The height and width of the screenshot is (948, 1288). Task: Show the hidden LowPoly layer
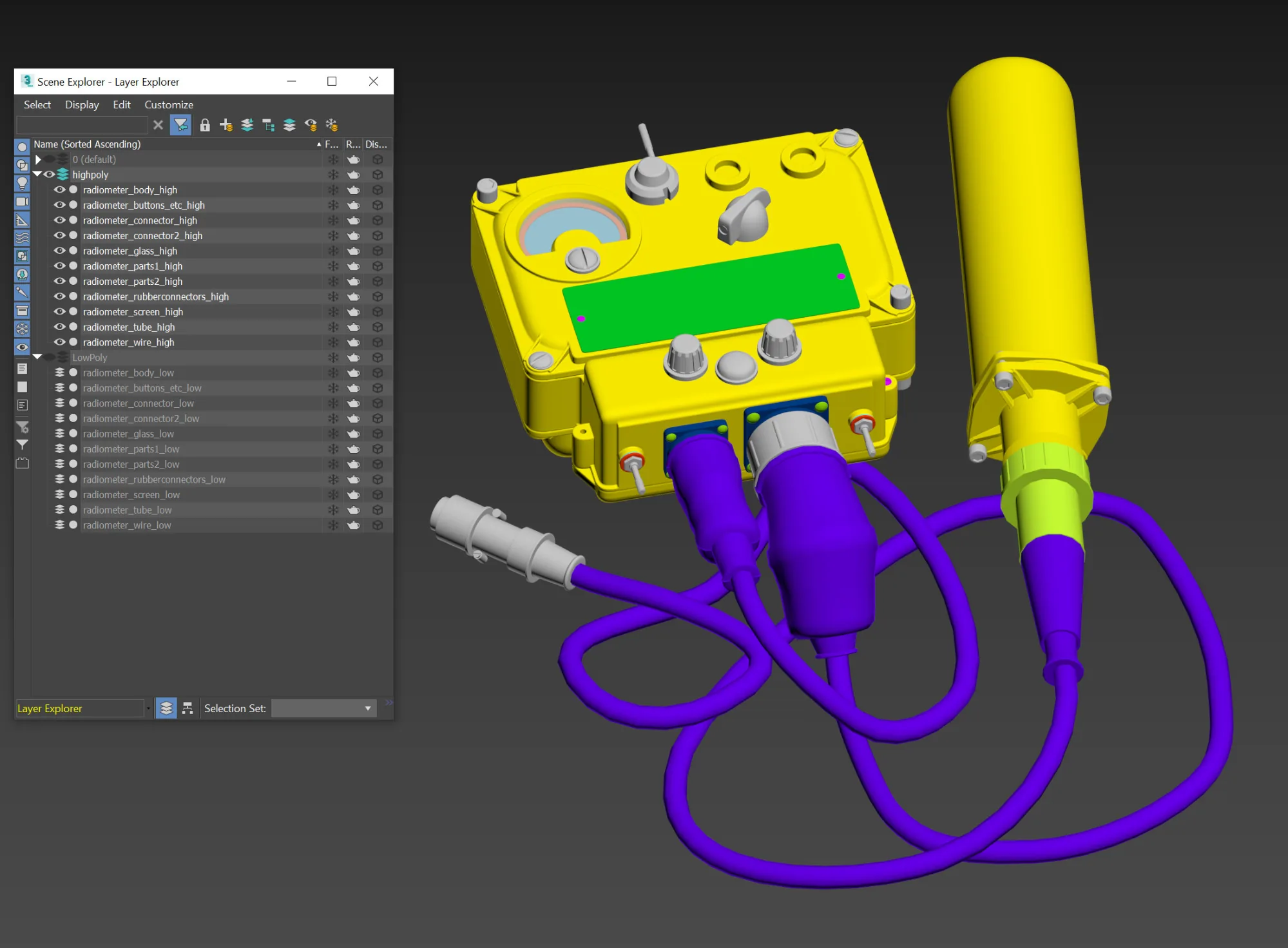tap(49, 358)
